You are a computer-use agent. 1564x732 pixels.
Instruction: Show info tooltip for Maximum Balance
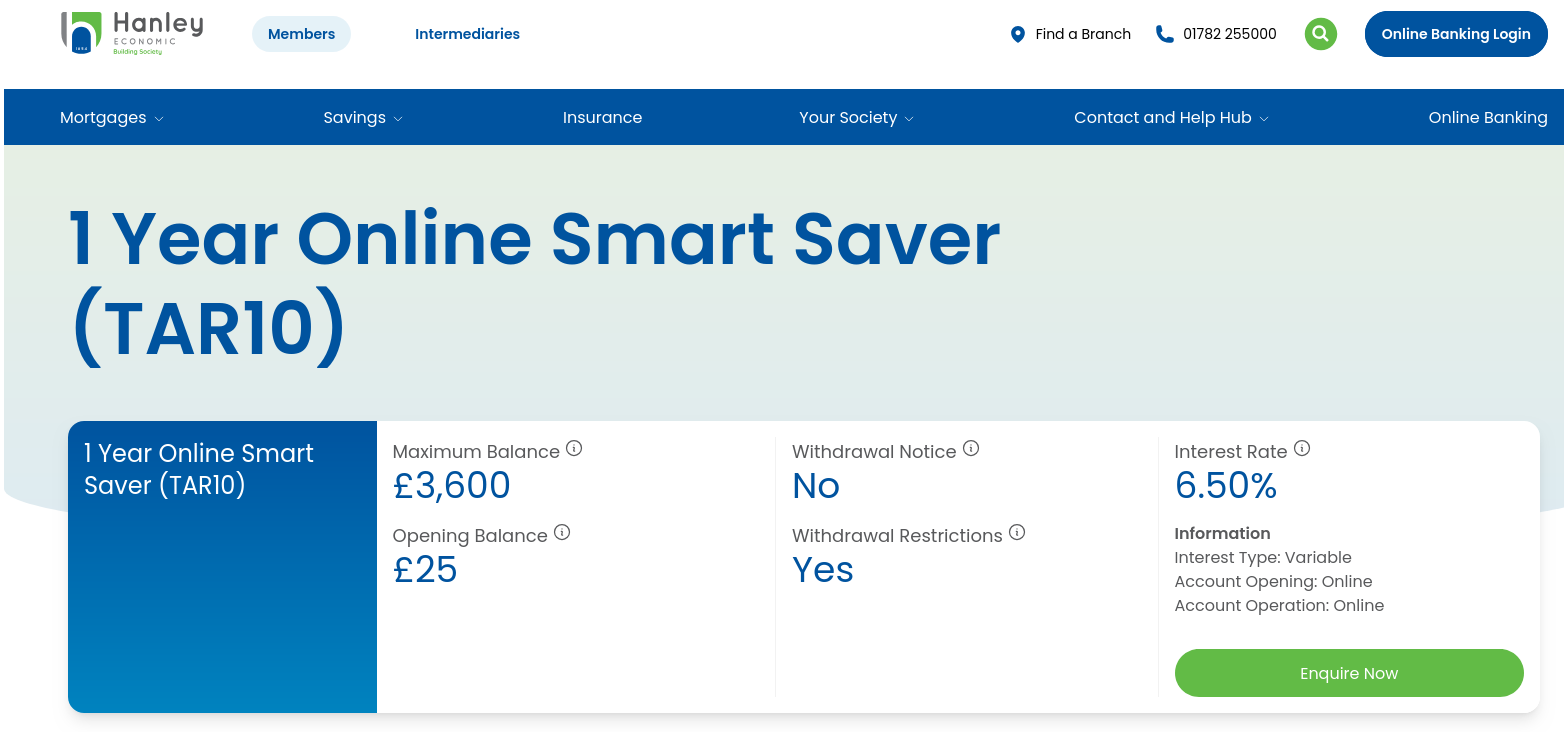[x=574, y=448]
